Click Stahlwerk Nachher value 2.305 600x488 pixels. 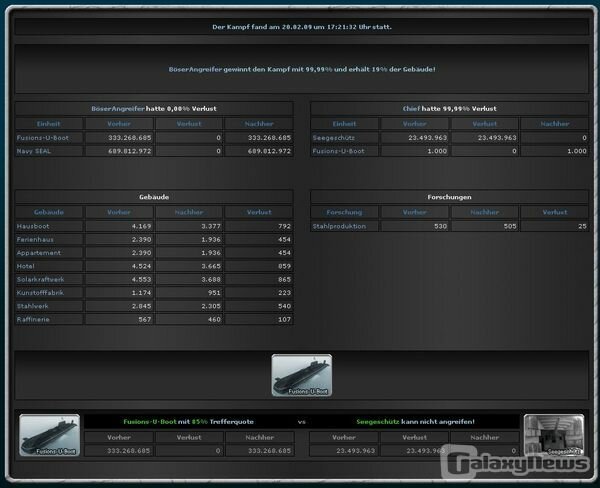(x=211, y=306)
